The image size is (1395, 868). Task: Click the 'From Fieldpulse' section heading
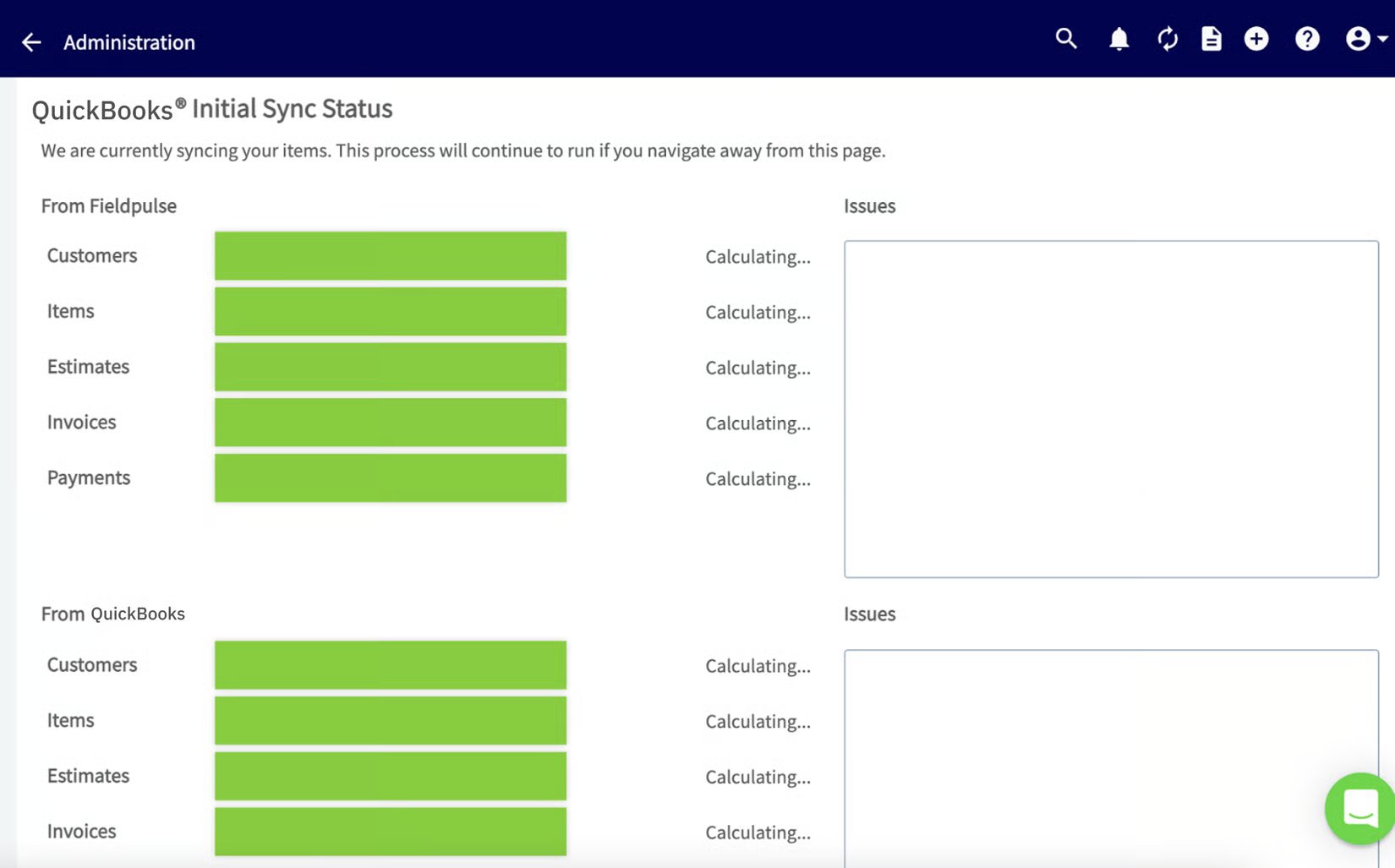pos(109,206)
